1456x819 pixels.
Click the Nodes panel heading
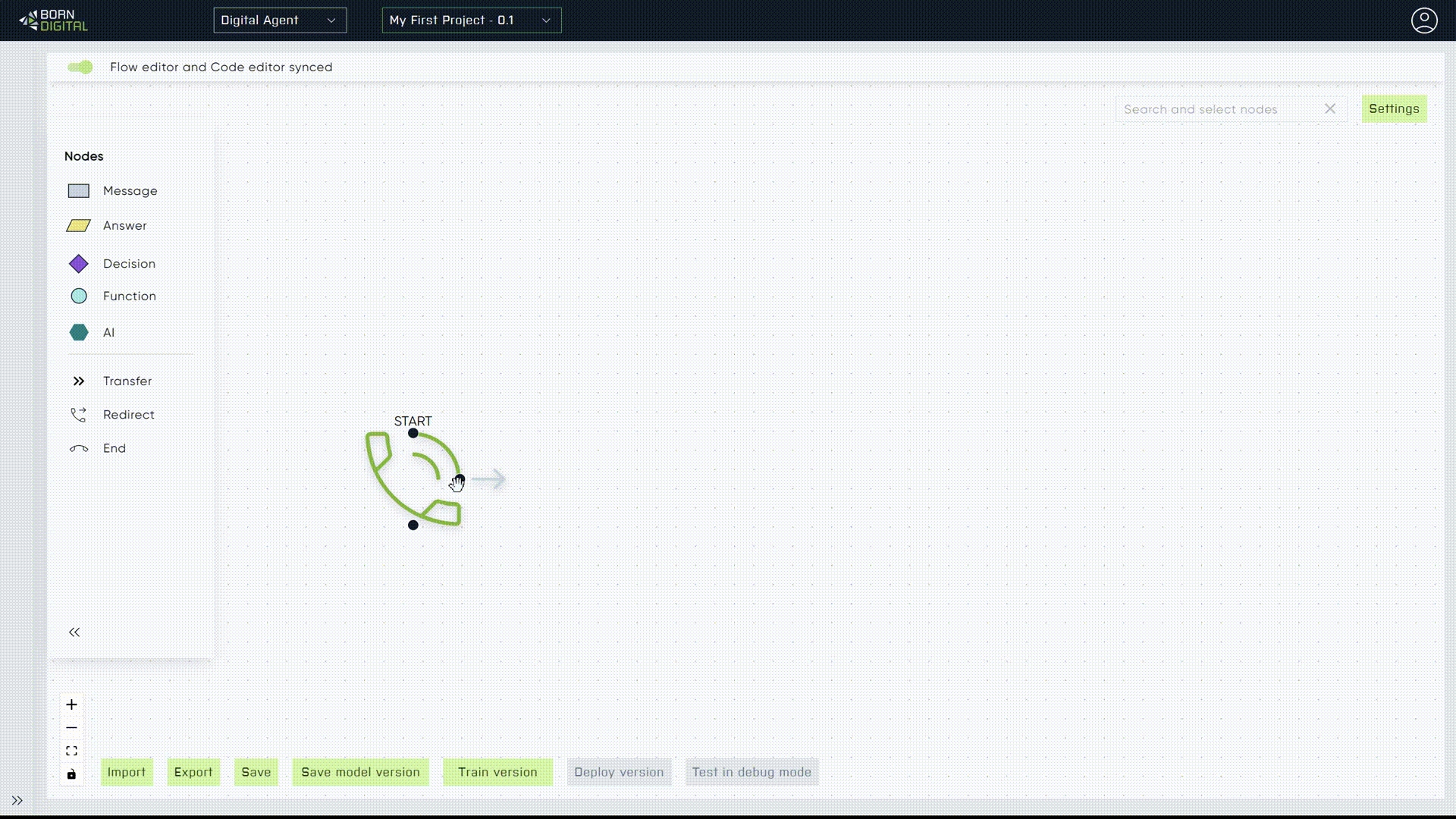coord(84,156)
